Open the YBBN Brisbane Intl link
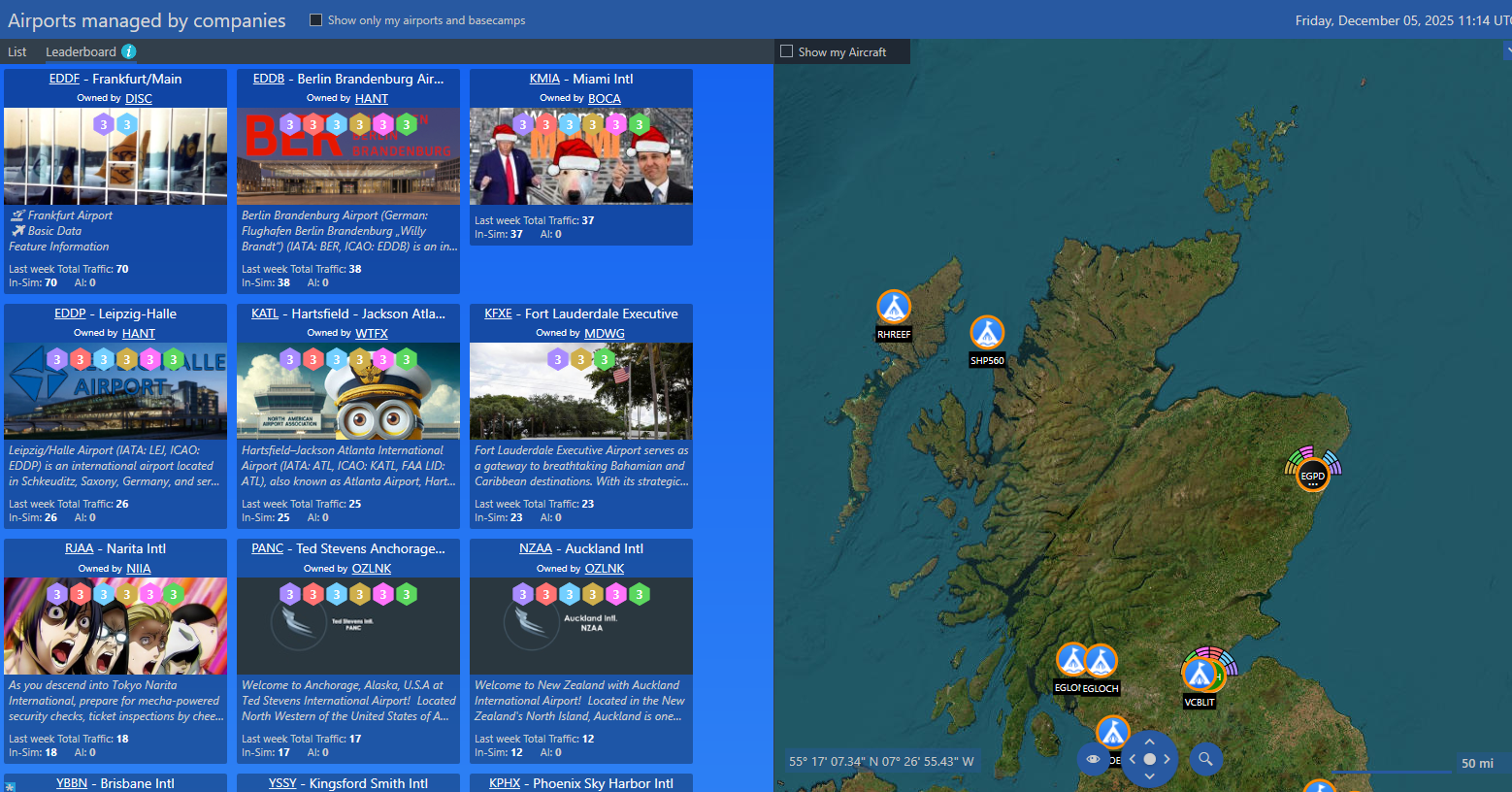The image size is (1512, 792). [72, 783]
